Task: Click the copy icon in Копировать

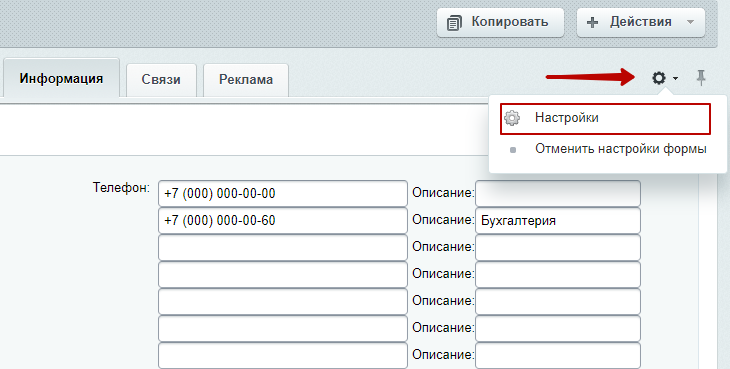Action: (x=454, y=23)
